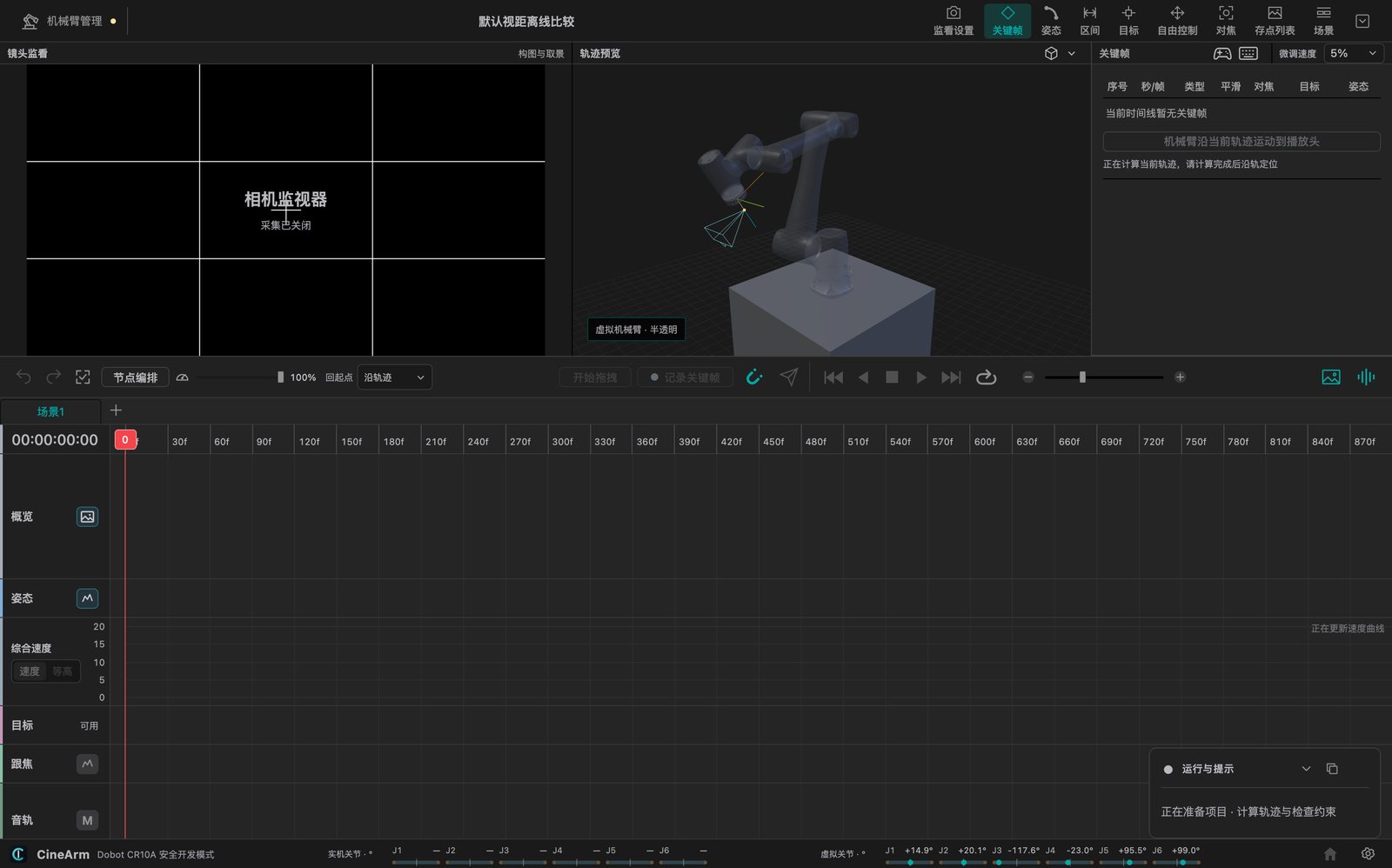Screen dimensions: 1392x868
Task: Toggle the 概览 track image button
Action: coord(87,517)
